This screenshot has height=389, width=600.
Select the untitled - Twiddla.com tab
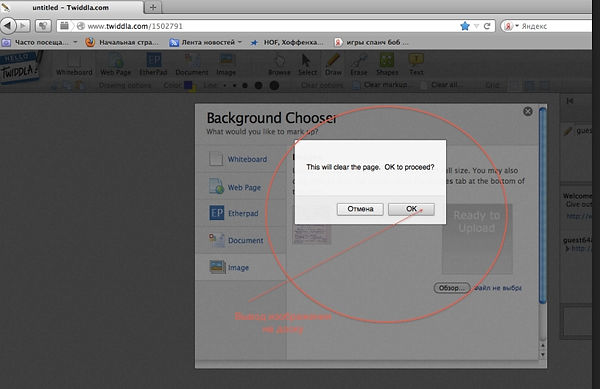71,7
